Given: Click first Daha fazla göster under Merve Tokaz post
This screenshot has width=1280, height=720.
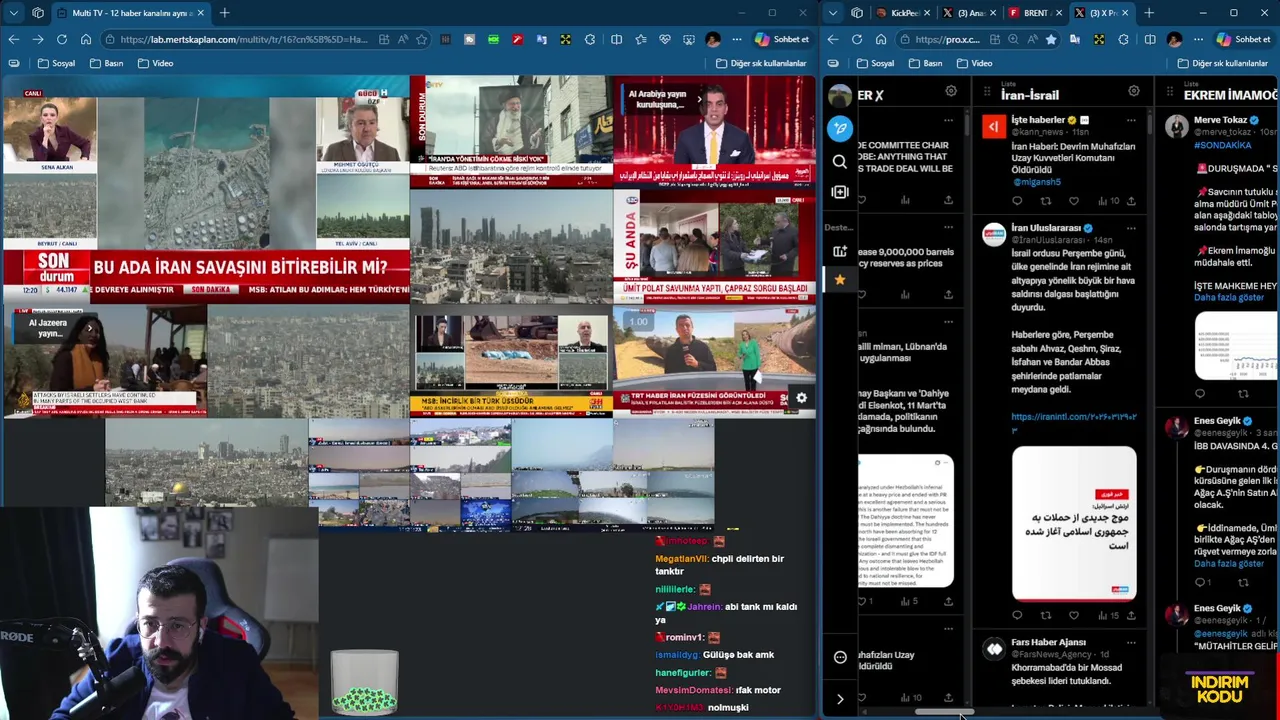Looking at the screenshot, I should [x=1228, y=297].
